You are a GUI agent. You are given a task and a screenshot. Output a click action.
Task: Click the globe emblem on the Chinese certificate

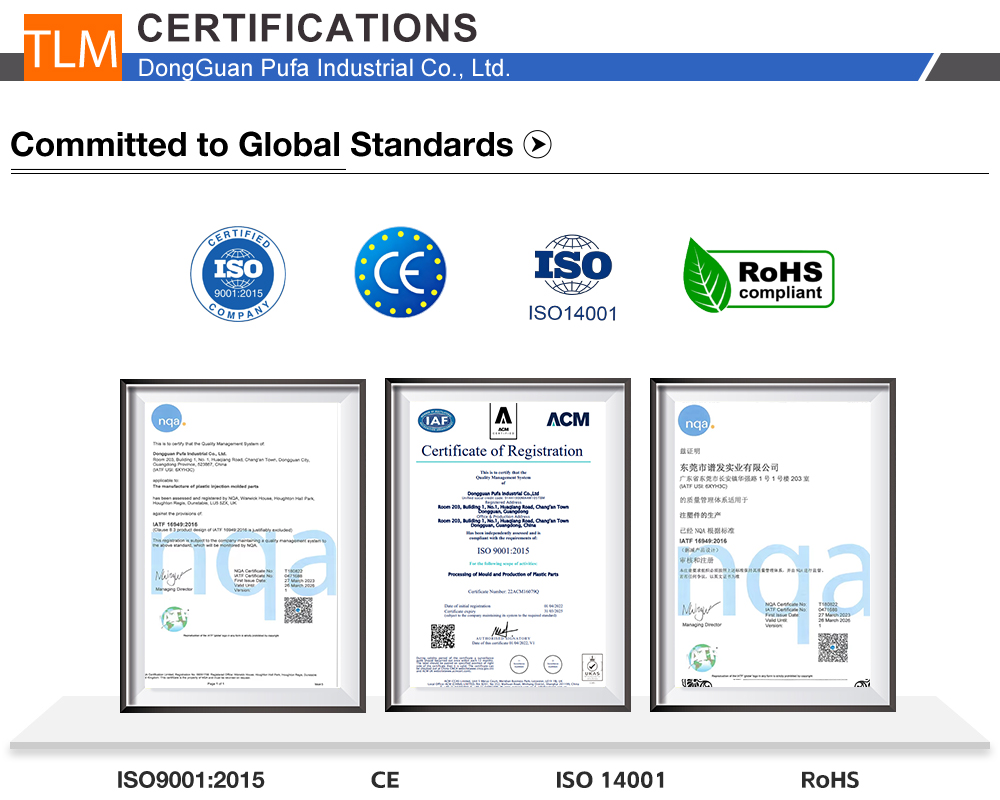(x=702, y=657)
